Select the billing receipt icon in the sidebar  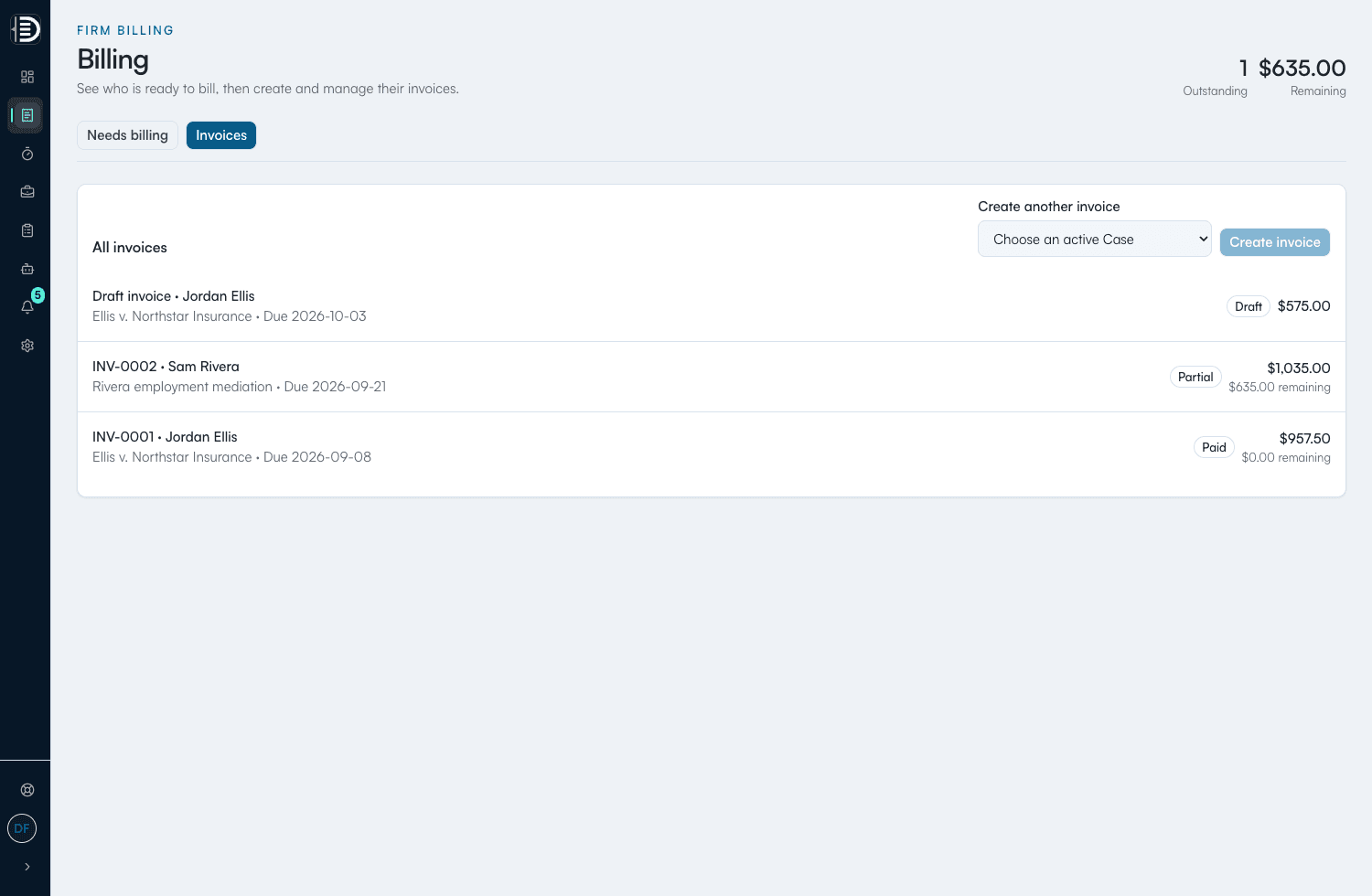coord(27,115)
